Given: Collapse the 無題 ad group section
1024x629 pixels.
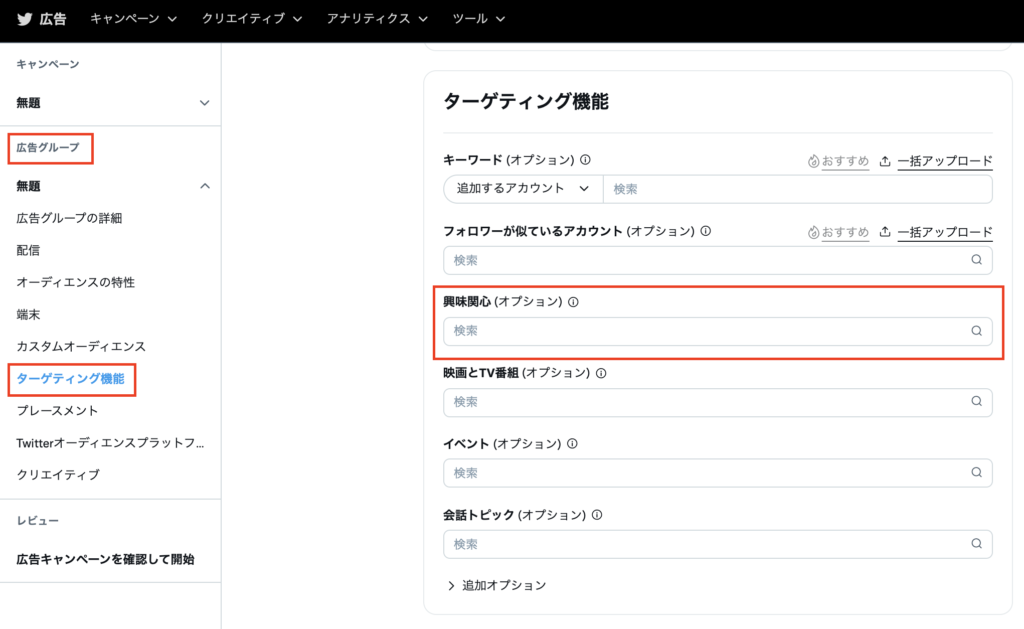Looking at the screenshot, I should pos(205,186).
